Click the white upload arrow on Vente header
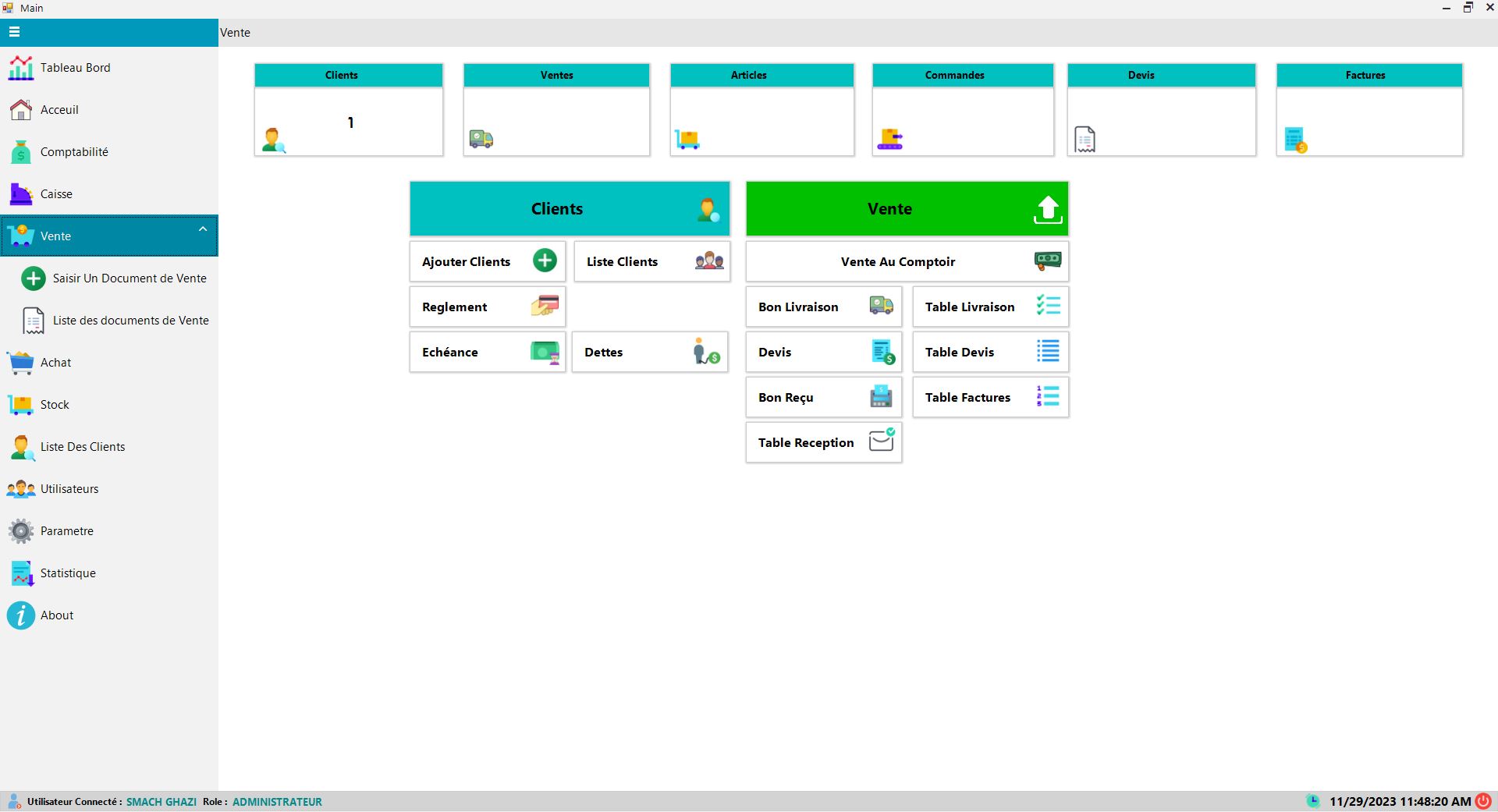 click(x=1048, y=209)
